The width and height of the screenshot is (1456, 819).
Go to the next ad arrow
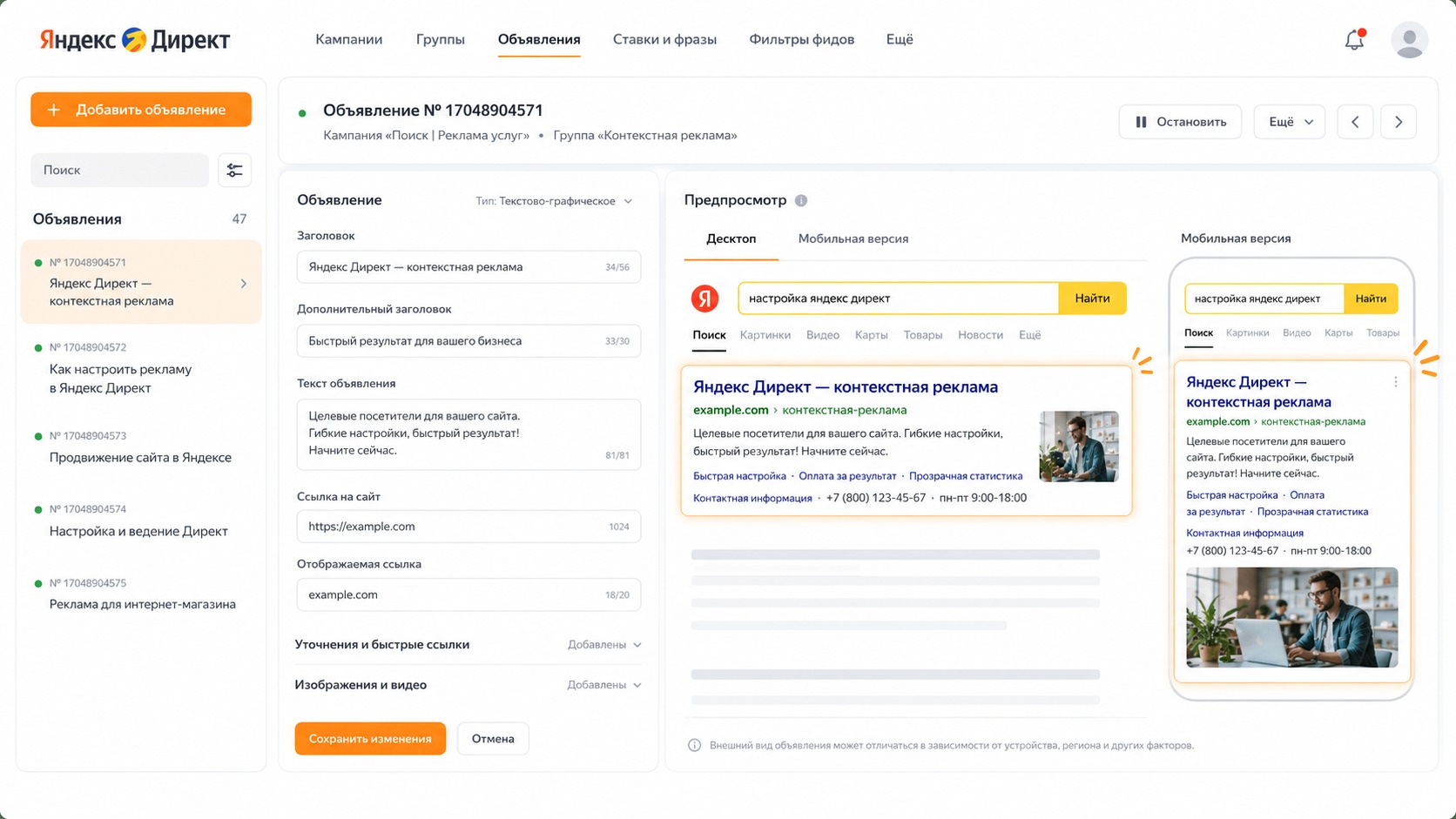[x=1399, y=122]
